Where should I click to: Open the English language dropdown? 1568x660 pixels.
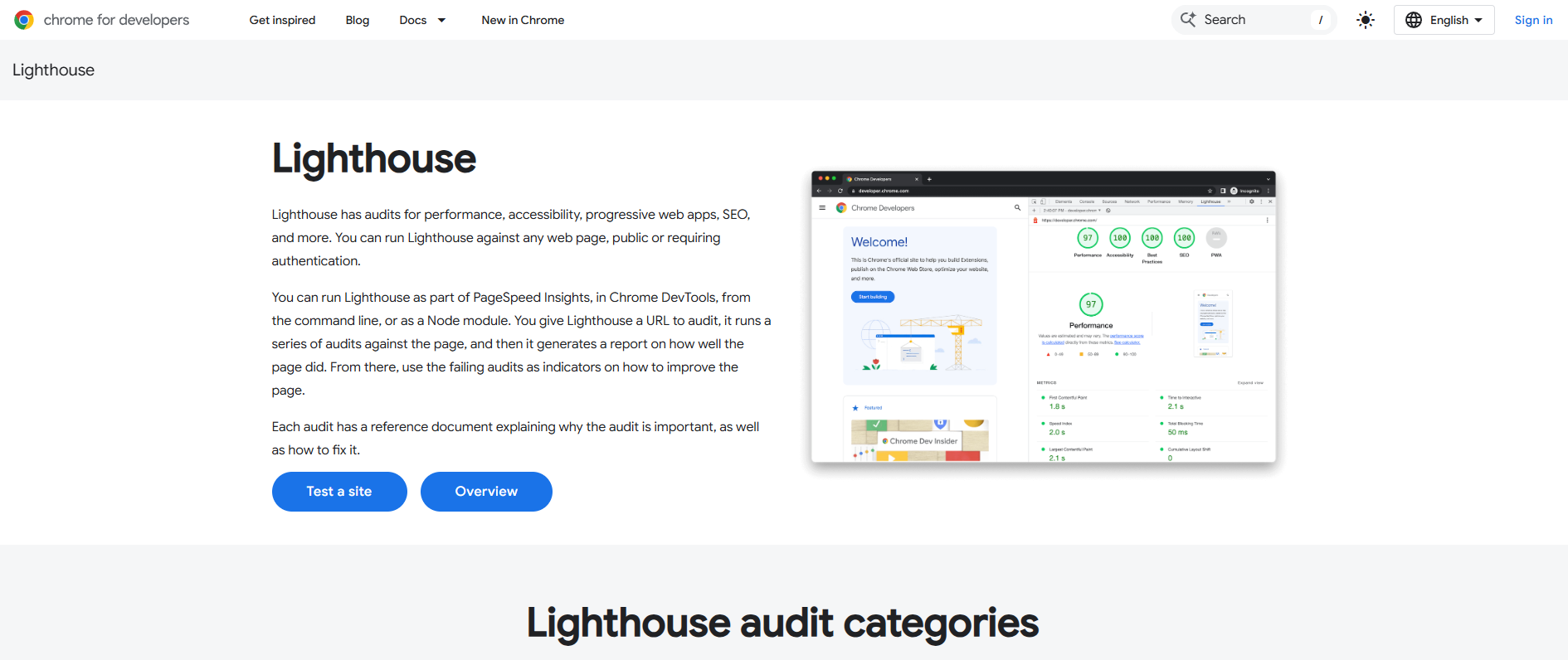point(1444,20)
